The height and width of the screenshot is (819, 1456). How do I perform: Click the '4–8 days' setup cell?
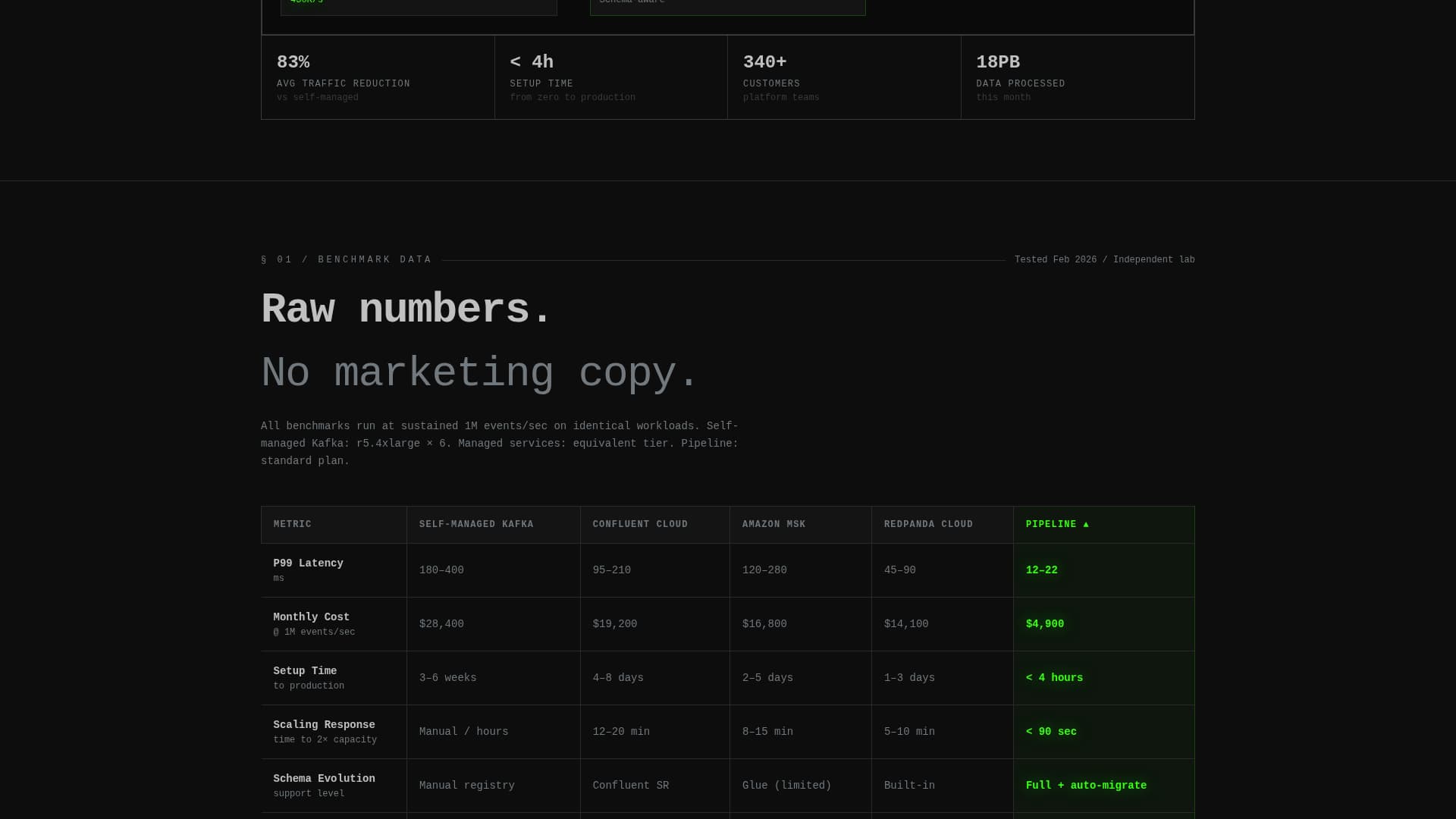pyautogui.click(x=655, y=678)
